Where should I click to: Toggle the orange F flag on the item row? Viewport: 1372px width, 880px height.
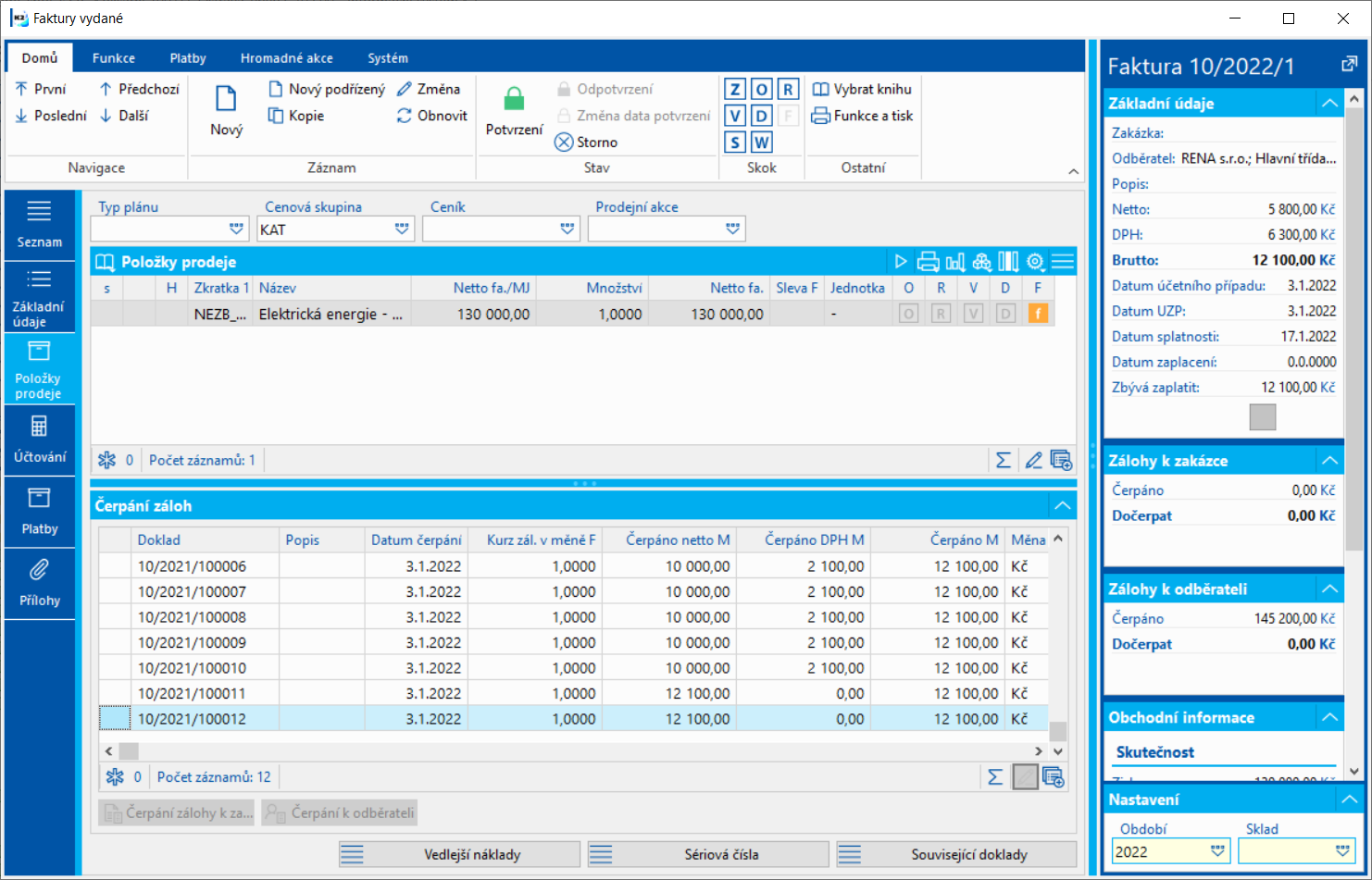[x=1038, y=314]
